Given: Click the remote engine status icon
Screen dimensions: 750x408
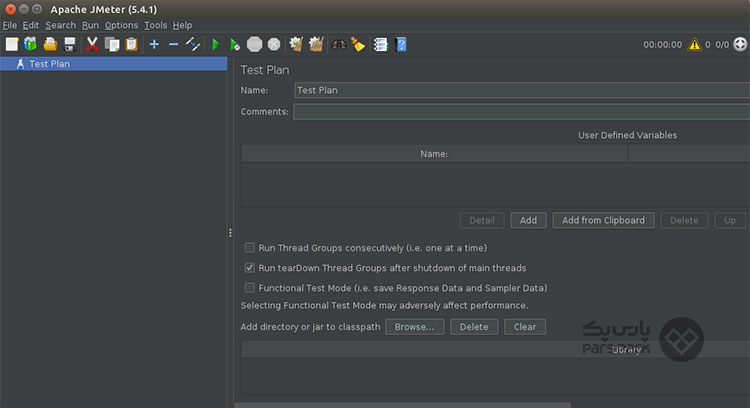Looking at the screenshot, I should (740, 44).
